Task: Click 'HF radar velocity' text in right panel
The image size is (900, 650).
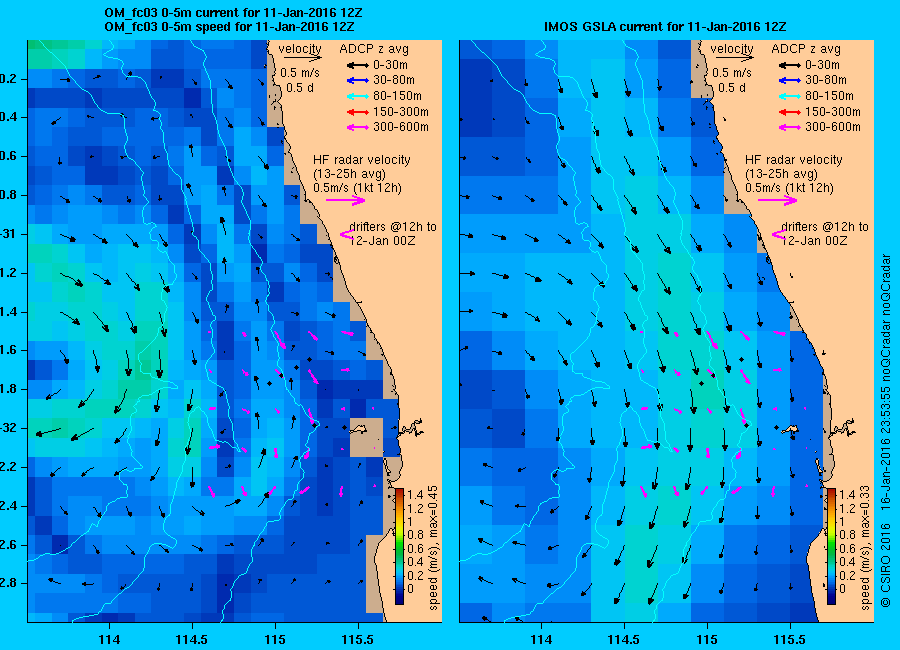Action: pos(794,160)
